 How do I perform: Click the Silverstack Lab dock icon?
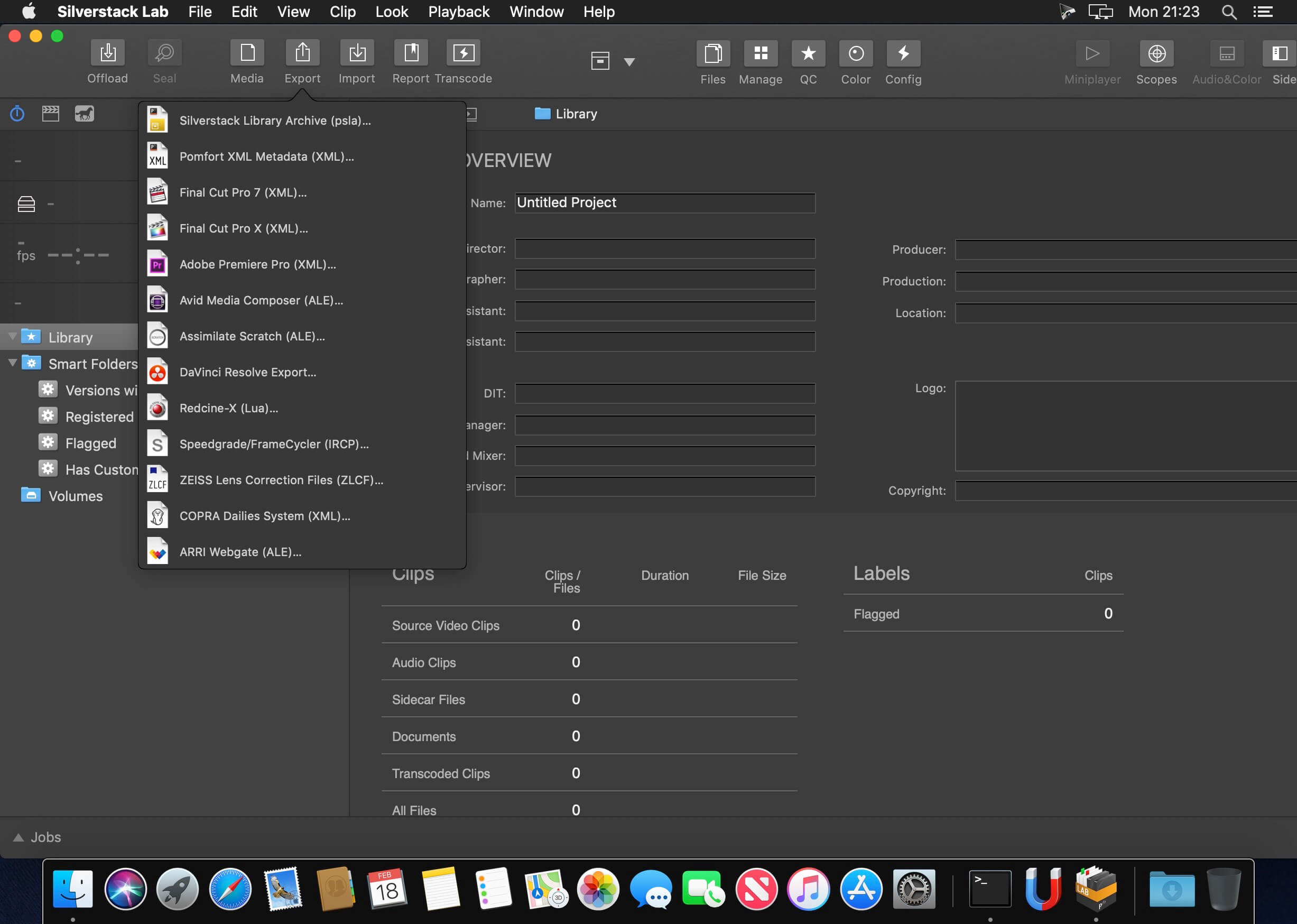click(x=1096, y=889)
